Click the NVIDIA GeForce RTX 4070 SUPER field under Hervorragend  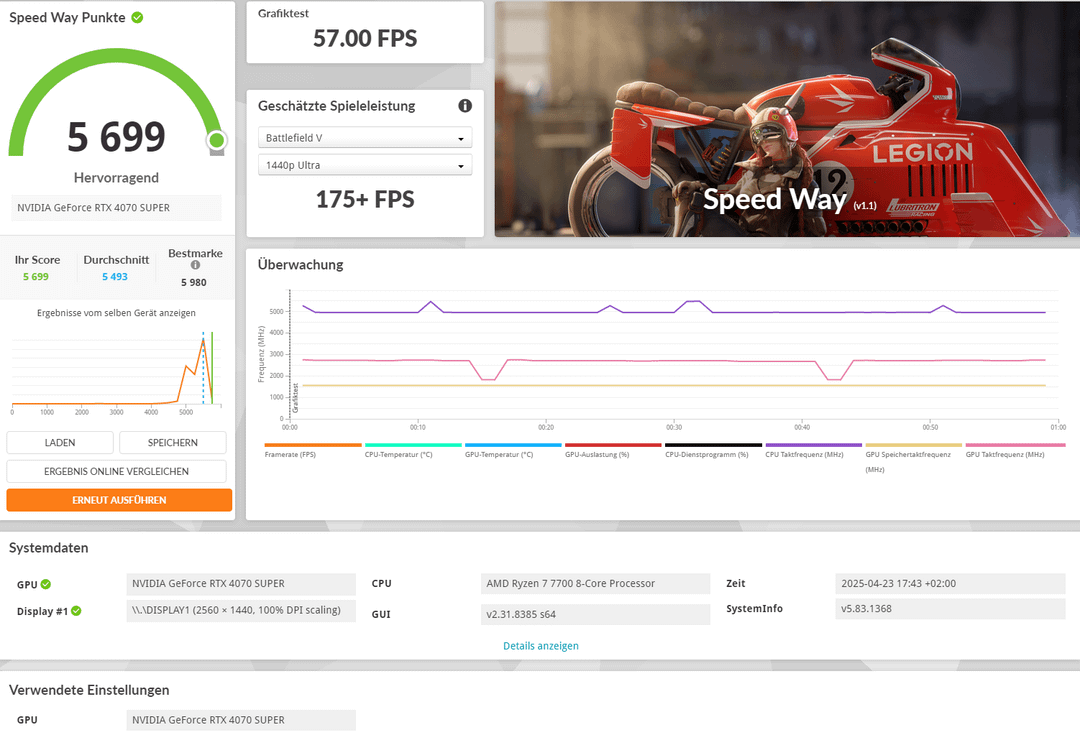tap(116, 207)
